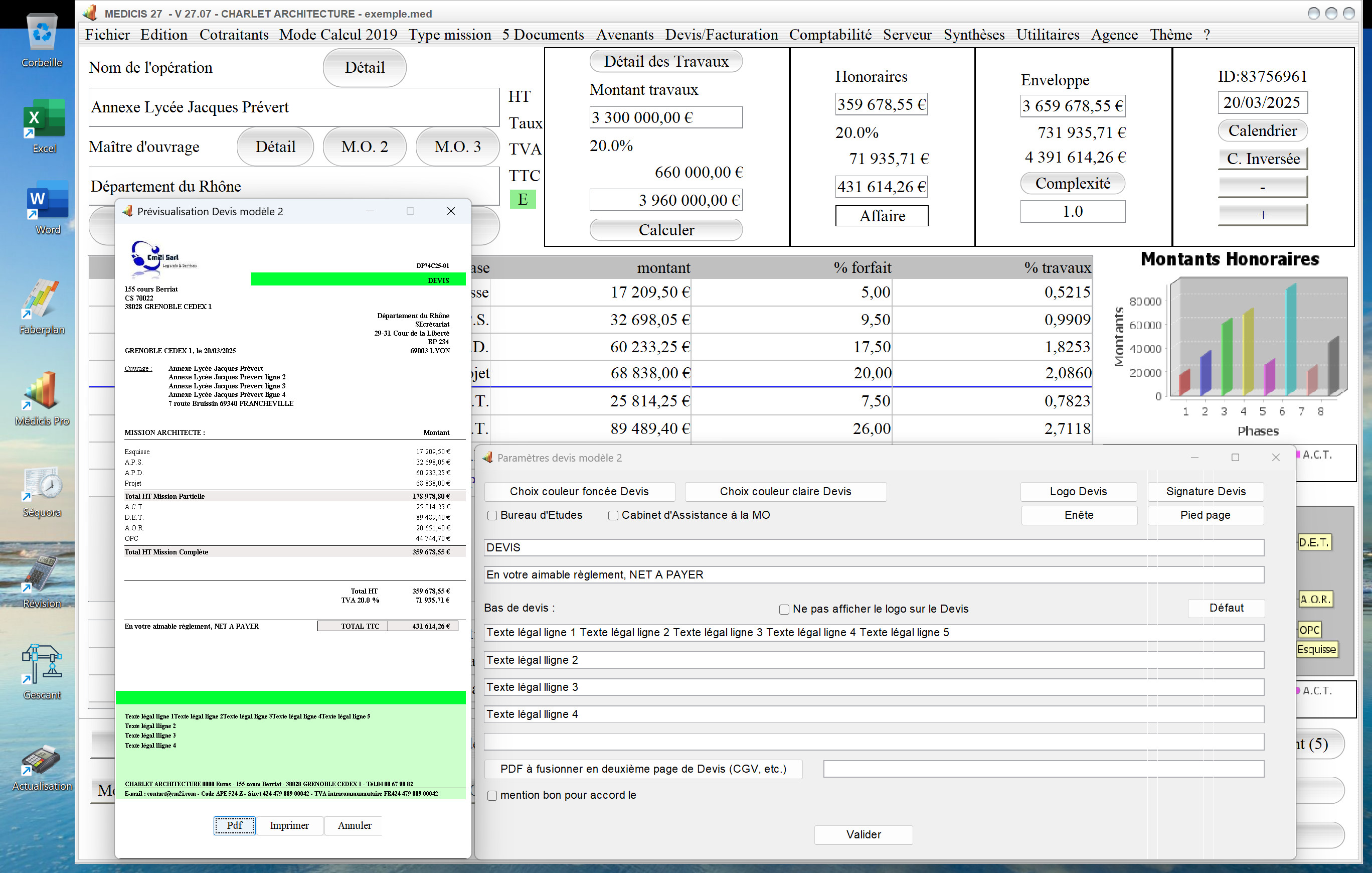Open the Thème menu
Viewport: 1372px width, 873px height.
pos(1170,35)
